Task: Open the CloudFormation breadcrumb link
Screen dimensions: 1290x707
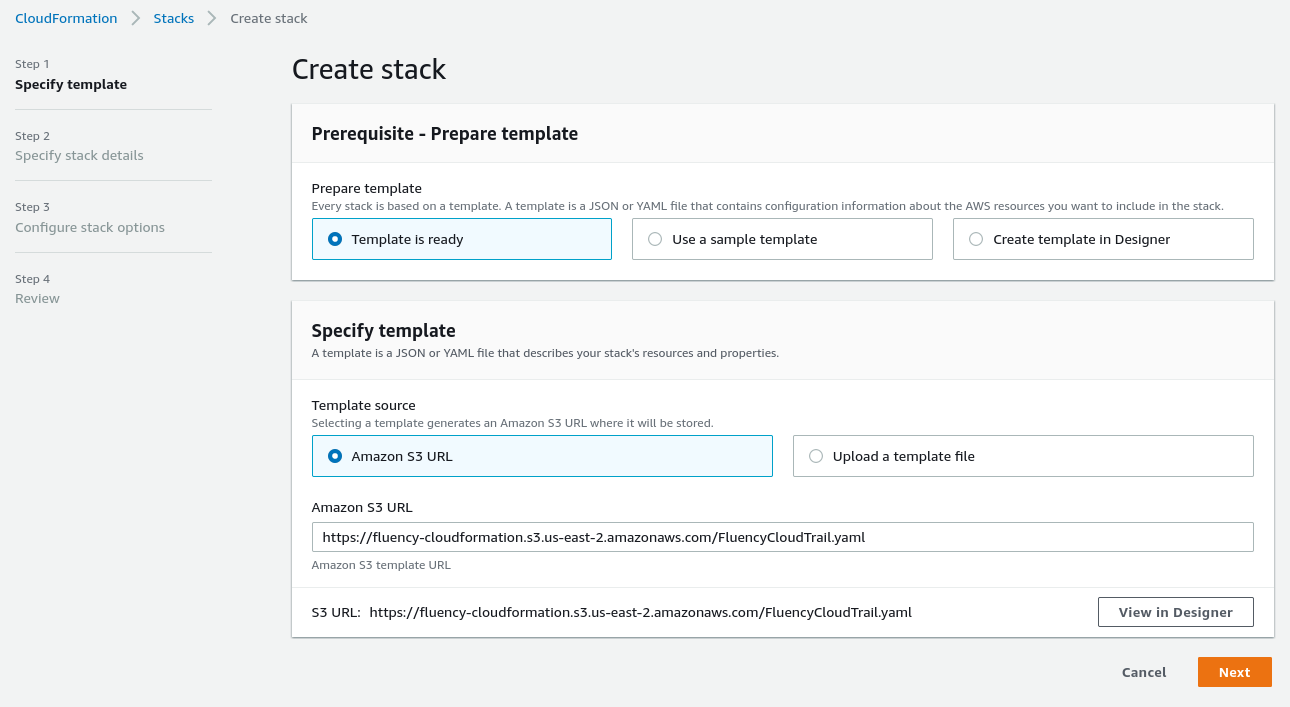Action: pyautogui.click(x=66, y=18)
